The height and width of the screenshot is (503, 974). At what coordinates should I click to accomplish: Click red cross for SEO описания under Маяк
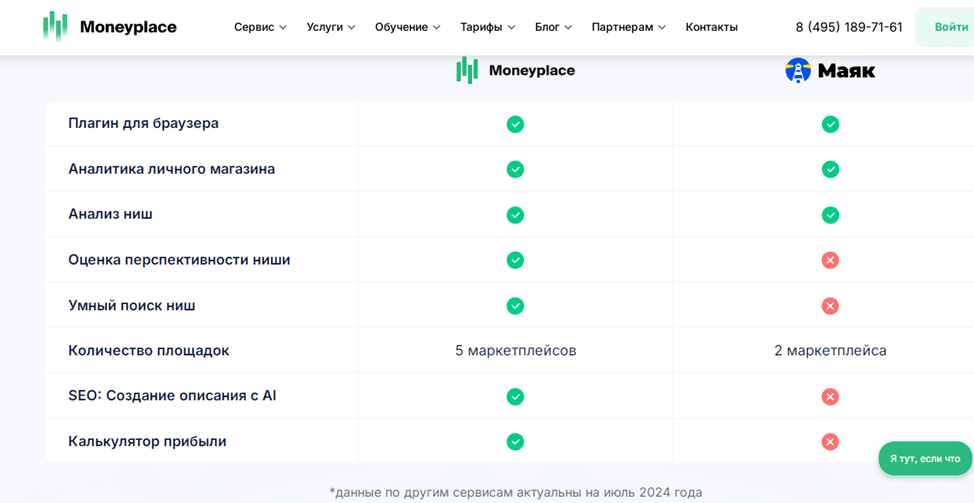pos(830,397)
